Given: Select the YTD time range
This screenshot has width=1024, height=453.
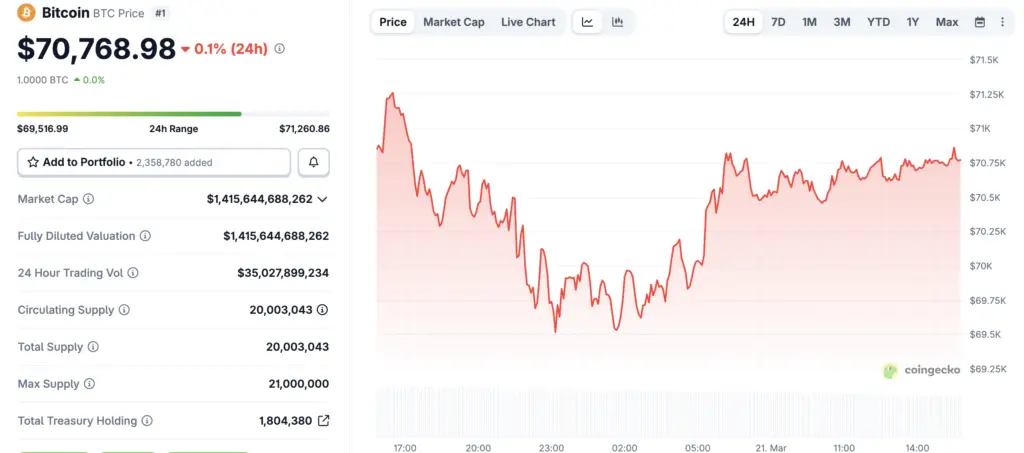Looking at the screenshot, I should (878, 22).
